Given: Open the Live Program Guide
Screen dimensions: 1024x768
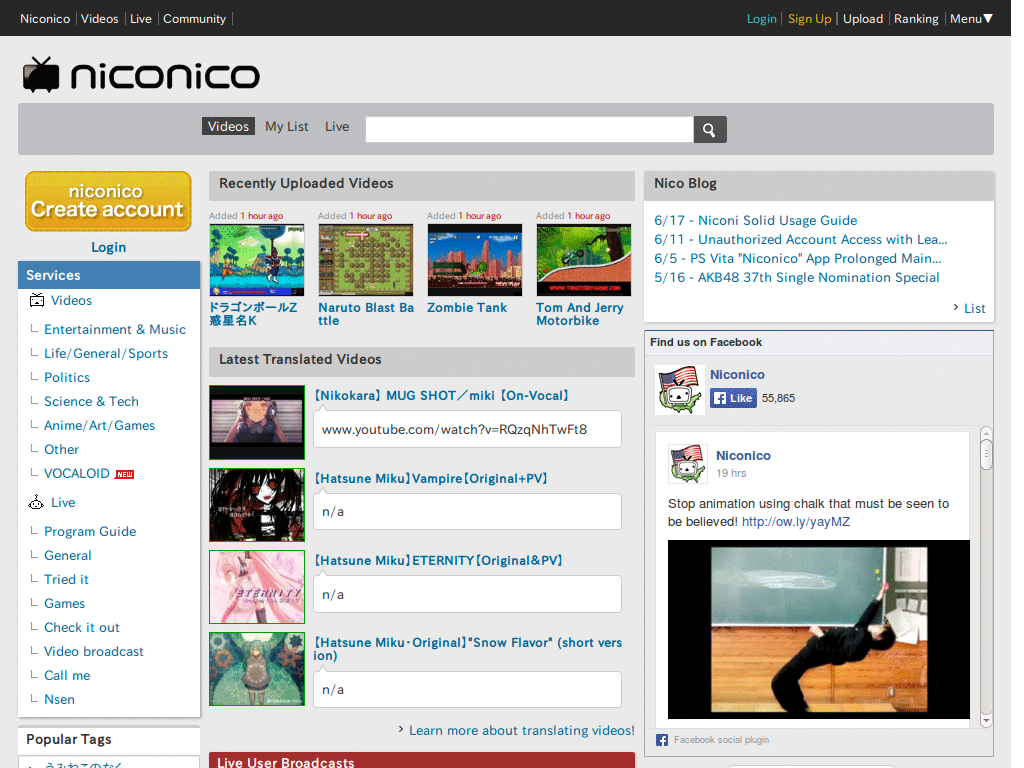Looking at the screenshot, I should click(90, 532).
